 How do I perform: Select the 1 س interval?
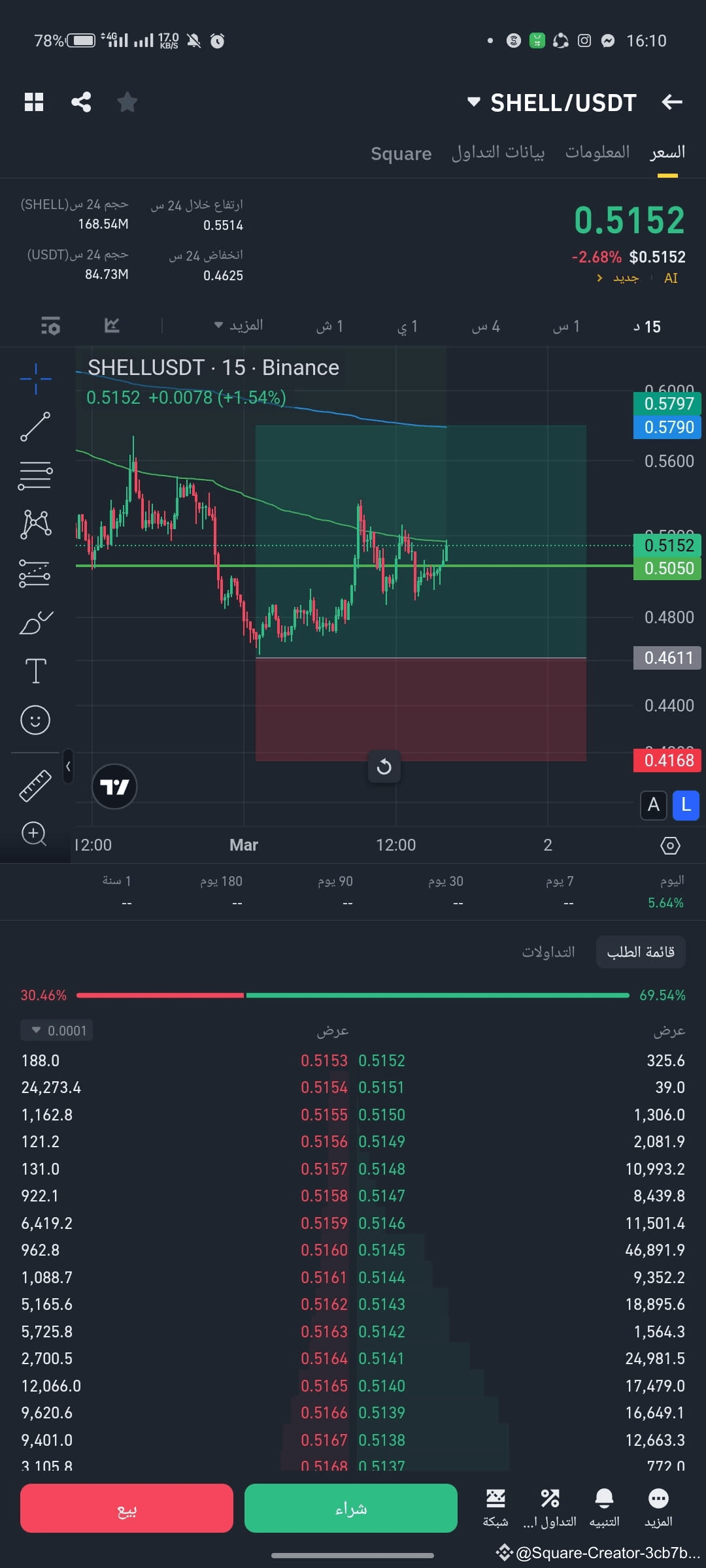click(x=566, y=326)
